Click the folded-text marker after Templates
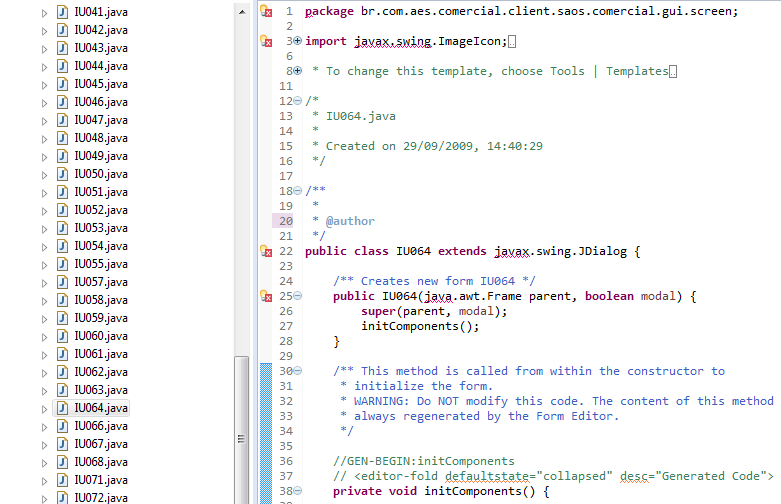Viewport: 781px width, 504px height. [673, 71]
